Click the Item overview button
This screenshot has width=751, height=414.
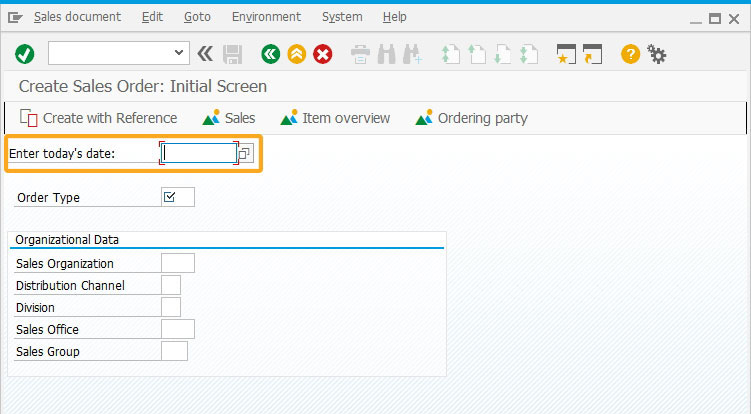pos(335,118)
